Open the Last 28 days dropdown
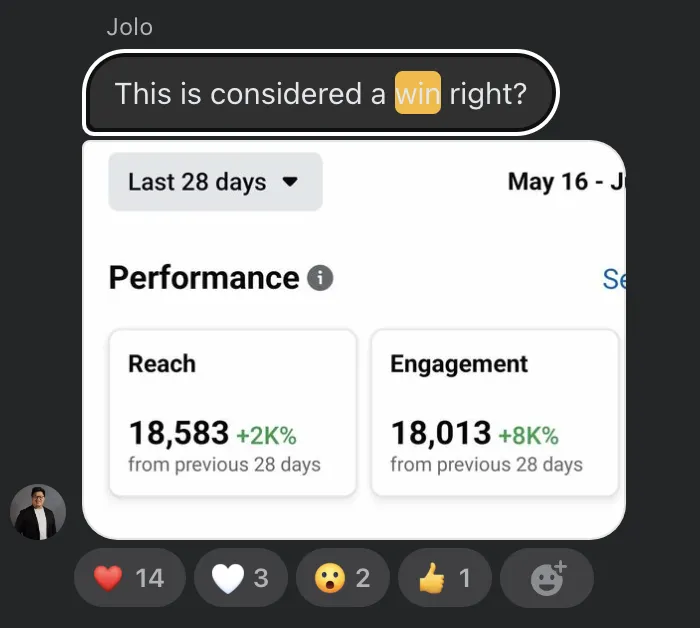 216,182
